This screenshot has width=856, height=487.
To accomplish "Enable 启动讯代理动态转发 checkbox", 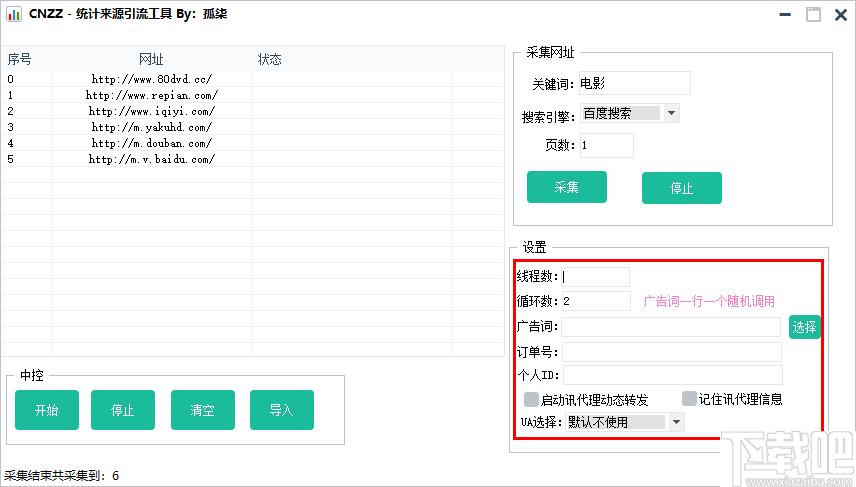I will (531, 400).
